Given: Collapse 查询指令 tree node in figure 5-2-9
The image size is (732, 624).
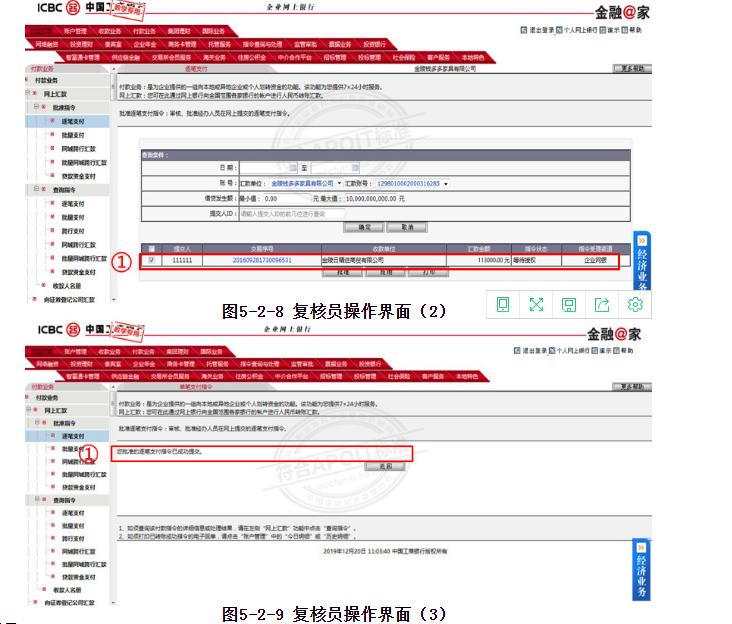Looking at the screenshot, I should point(37,499).
